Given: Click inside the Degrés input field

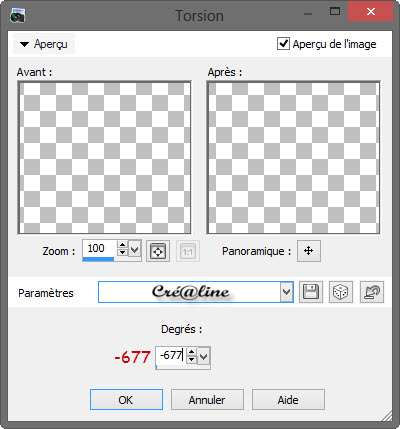Looking at the screenshot, I should [171, 356].
